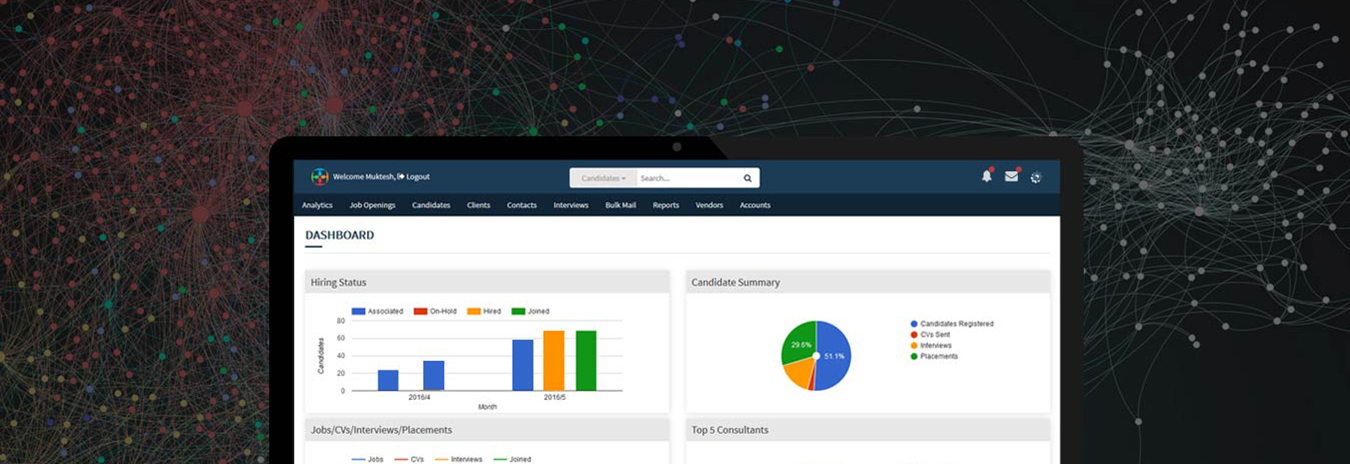
Task: Click the magnifier search icon
Action: coord(748,178)
